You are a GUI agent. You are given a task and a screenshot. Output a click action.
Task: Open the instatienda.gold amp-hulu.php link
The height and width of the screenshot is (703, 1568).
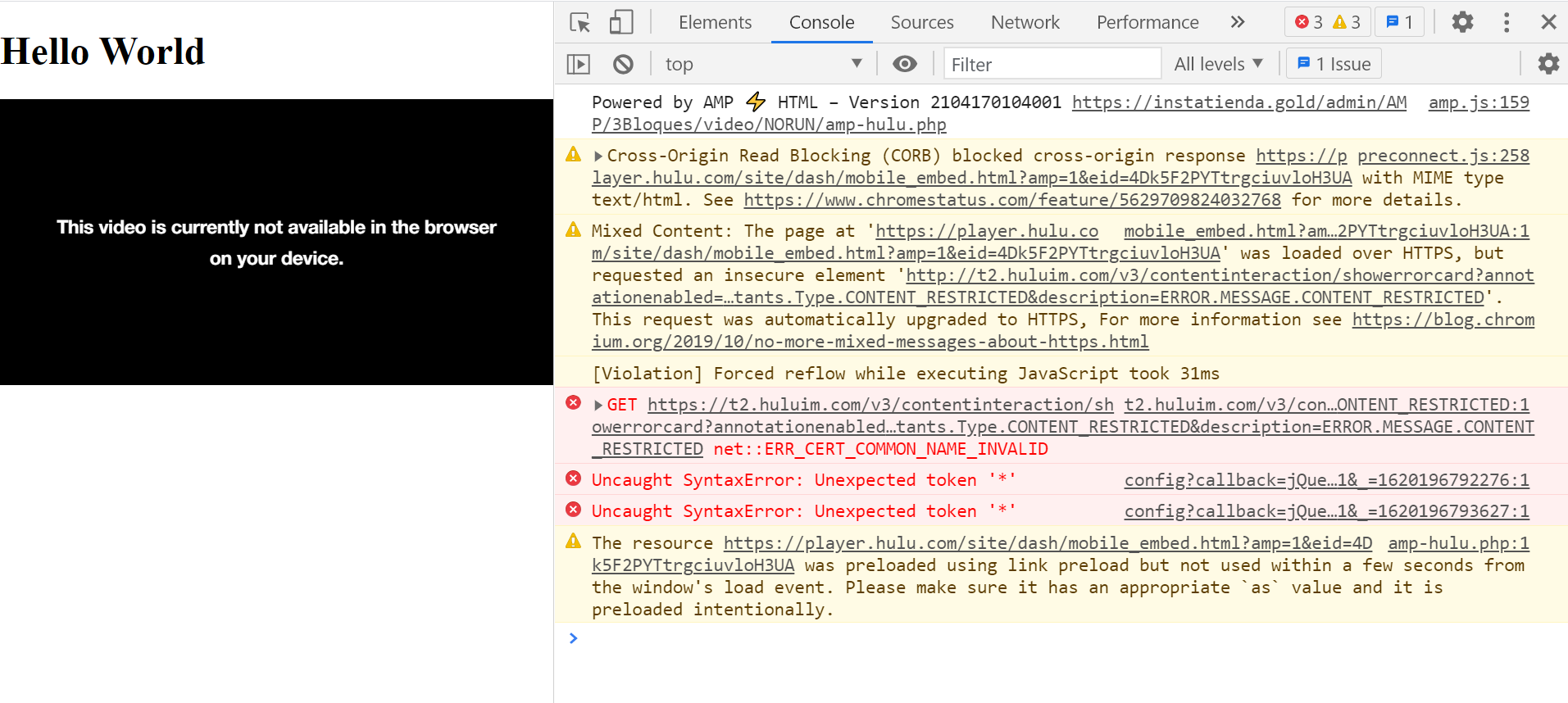(999, 113)
